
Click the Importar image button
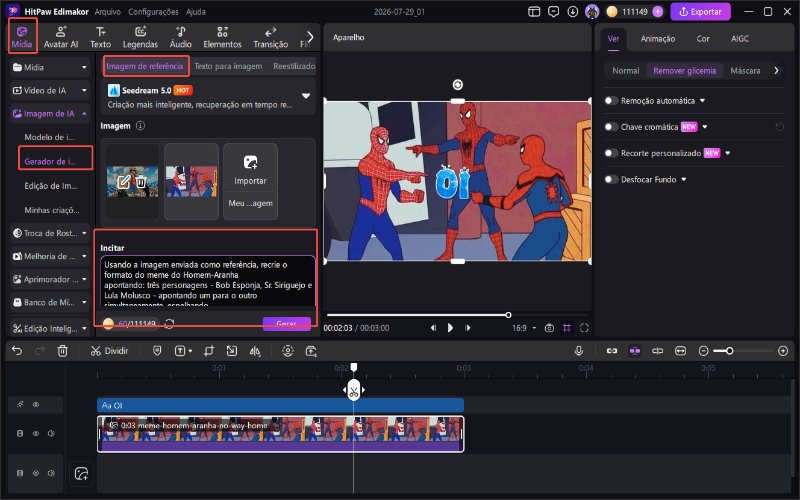pyautogui.click(x=251, y=171)
